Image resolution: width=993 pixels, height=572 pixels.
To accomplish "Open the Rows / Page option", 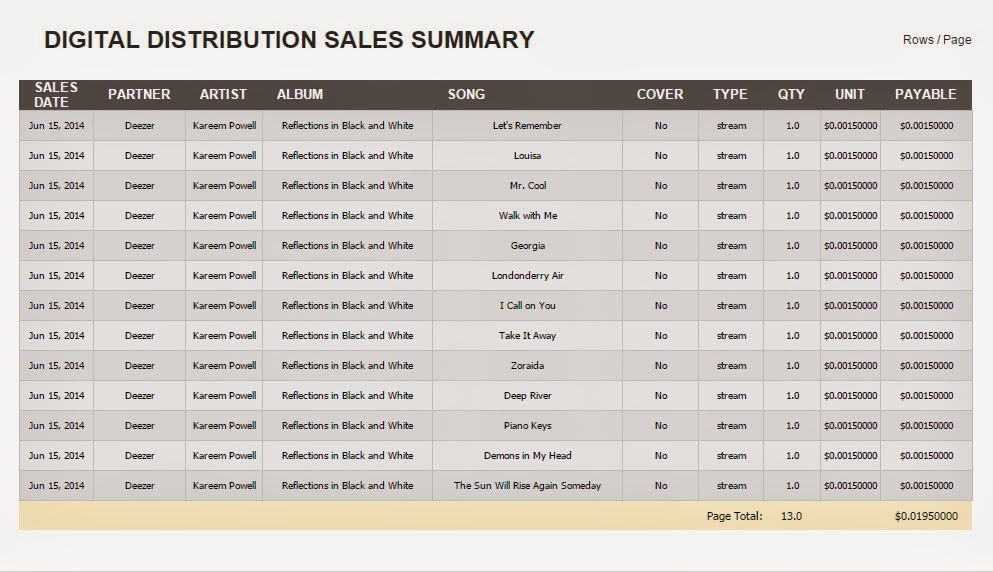I will point(936,40).
